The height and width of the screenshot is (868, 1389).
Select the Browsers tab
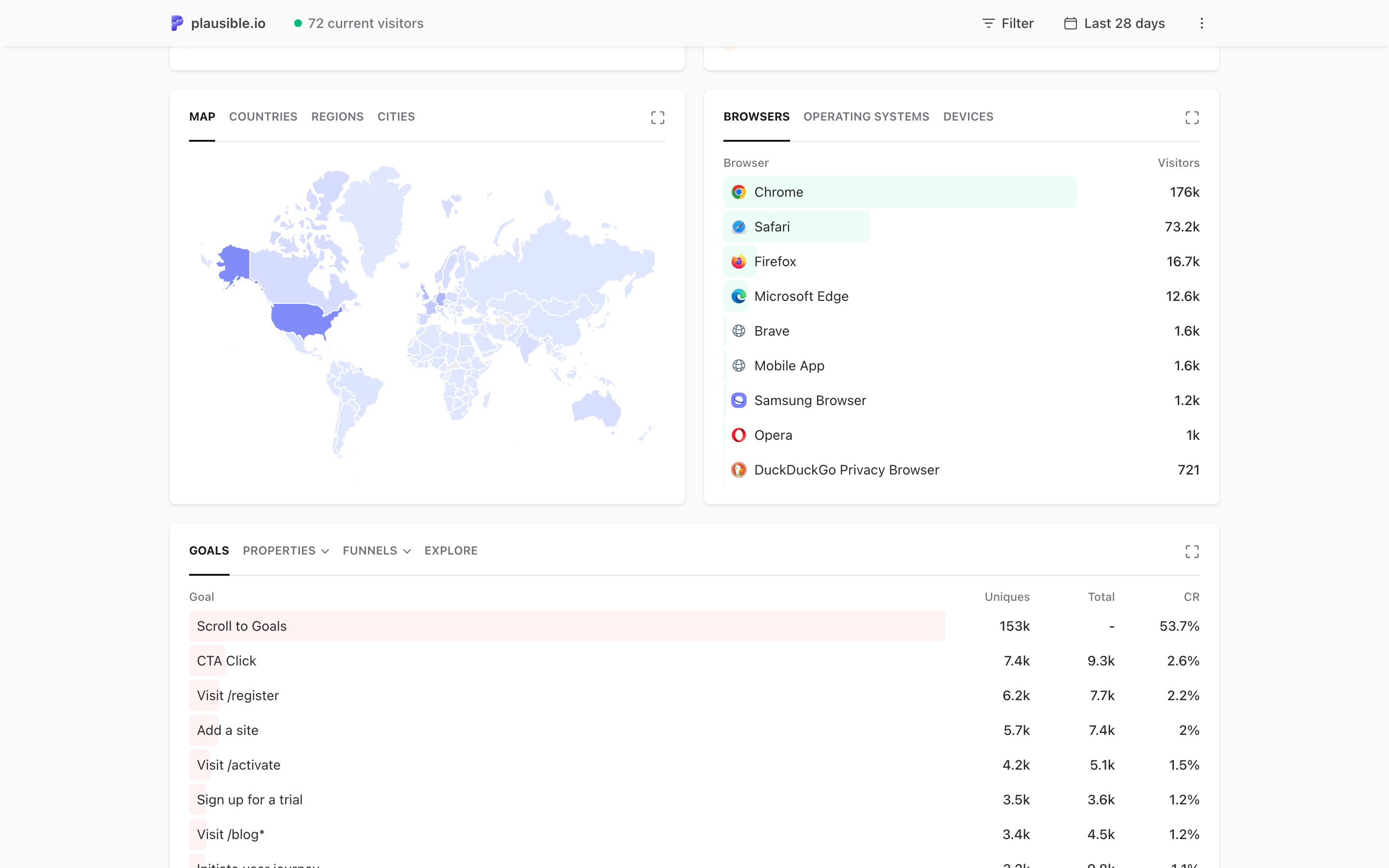click(x=757, y=117)
